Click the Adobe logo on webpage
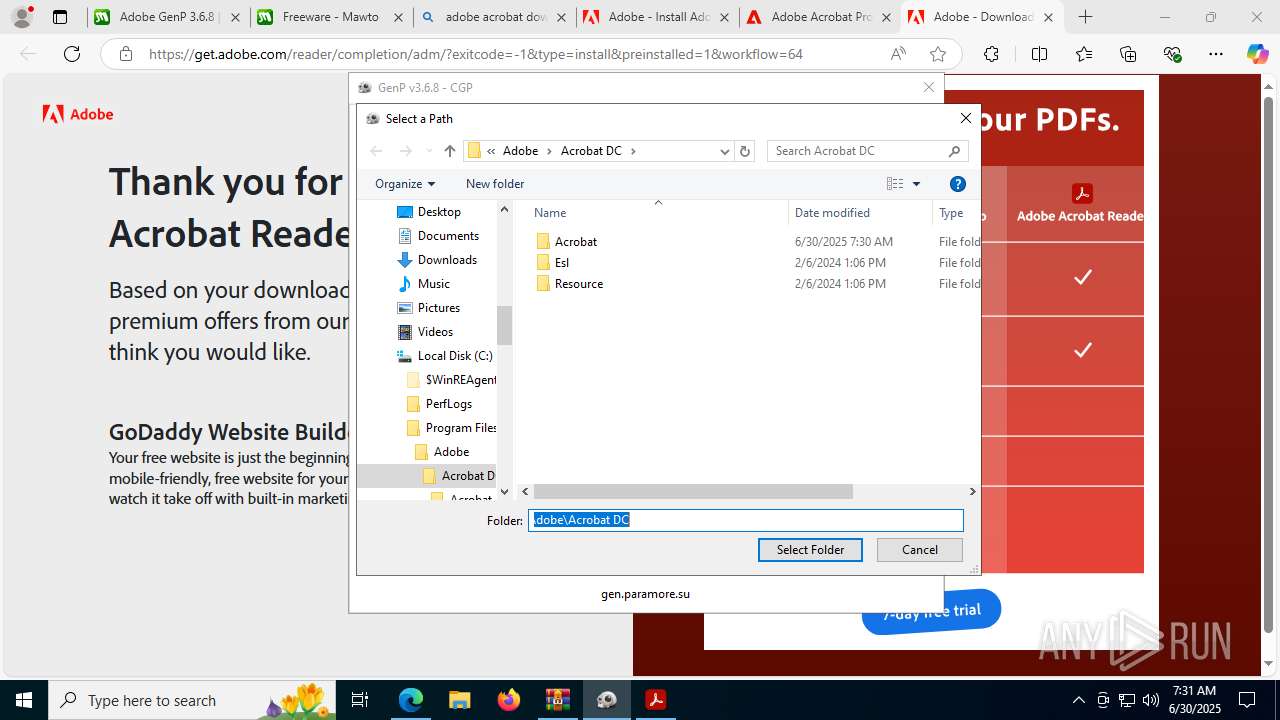Viewport: 1280px width, 720px height. (78, 114)
